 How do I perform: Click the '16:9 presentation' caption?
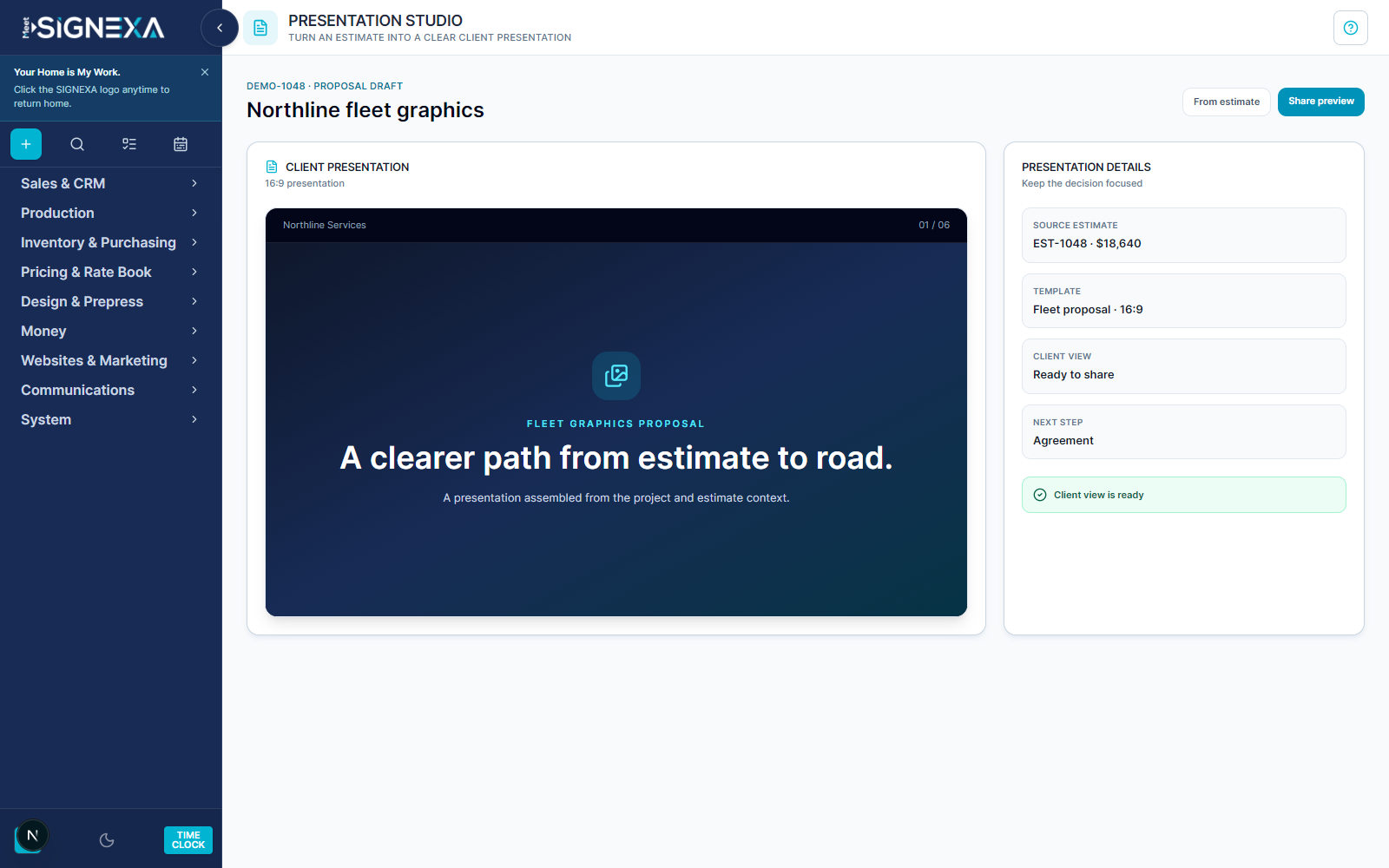[305, 183]
